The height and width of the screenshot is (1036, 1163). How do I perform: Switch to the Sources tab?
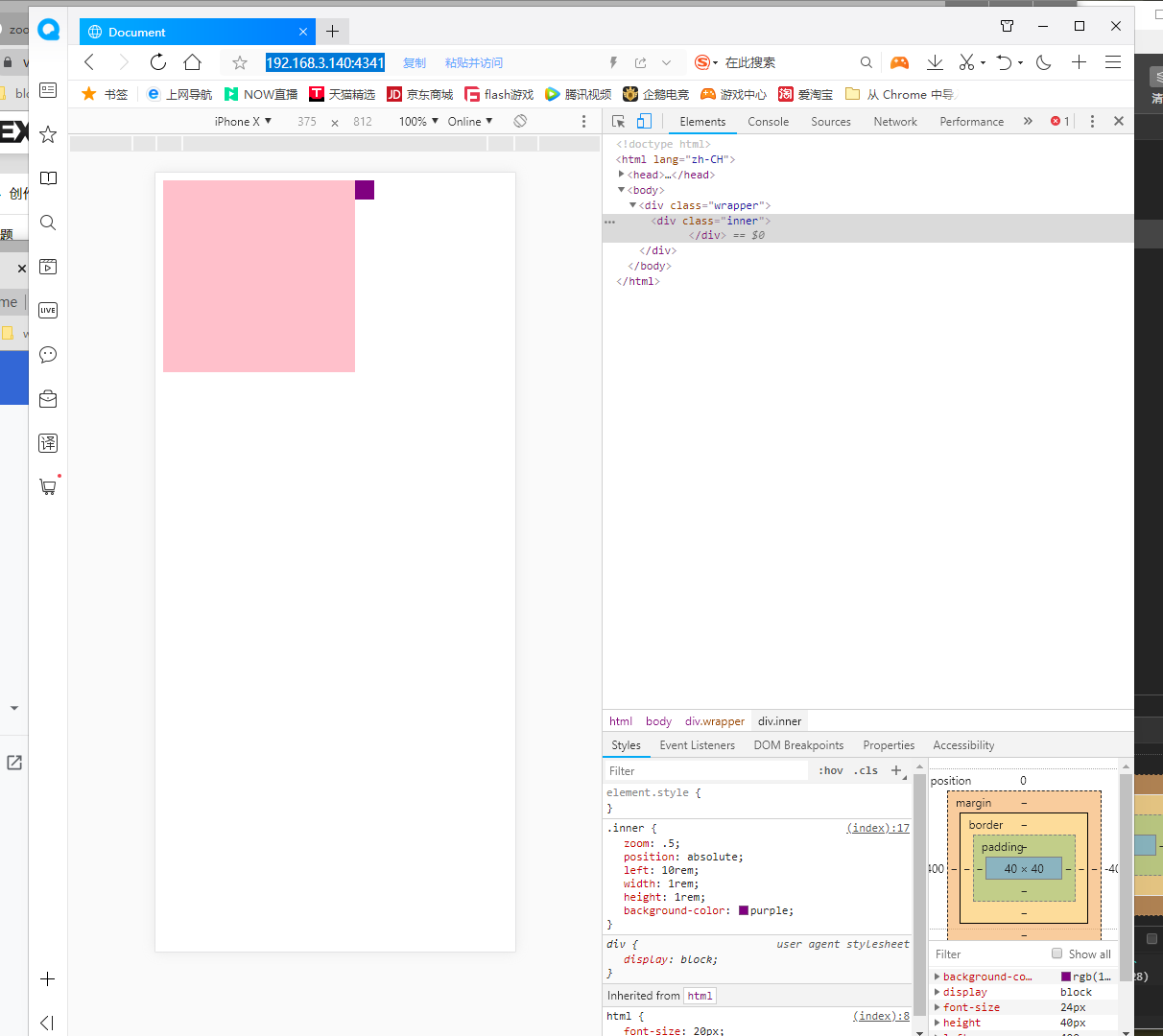pos(831,122)
